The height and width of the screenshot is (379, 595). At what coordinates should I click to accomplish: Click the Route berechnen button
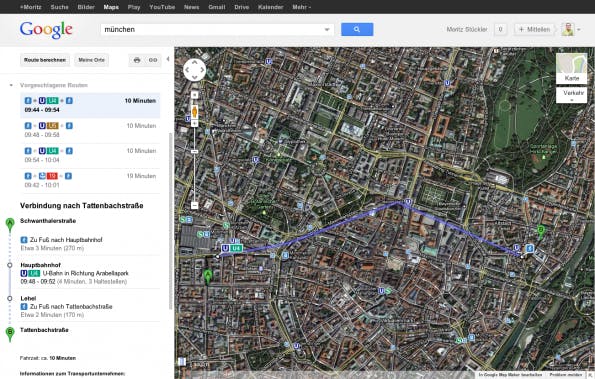pyautogui.click(x=45, y=60)
